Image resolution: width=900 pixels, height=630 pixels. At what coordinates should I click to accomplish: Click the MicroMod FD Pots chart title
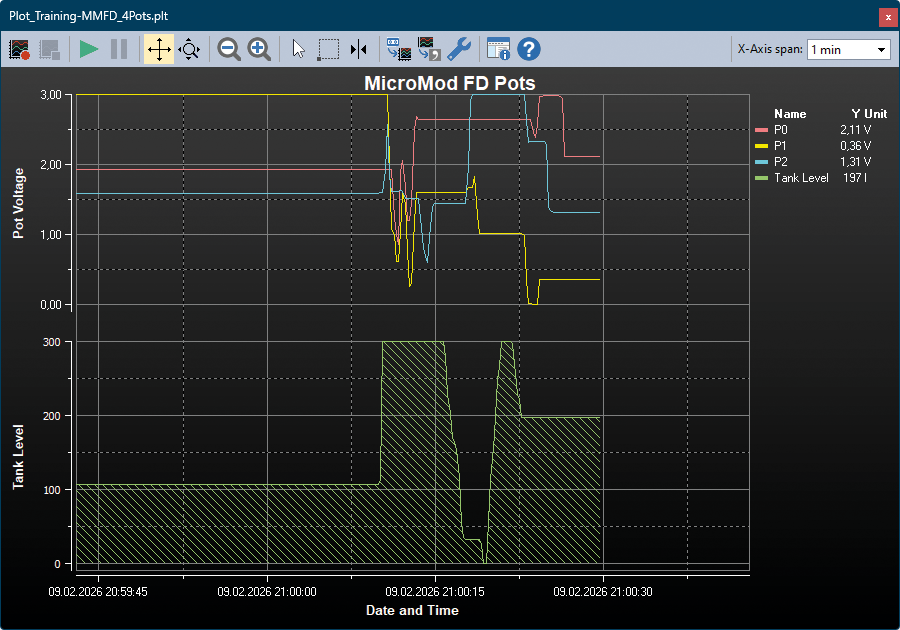pyautogui.click(x=450, y=84)
